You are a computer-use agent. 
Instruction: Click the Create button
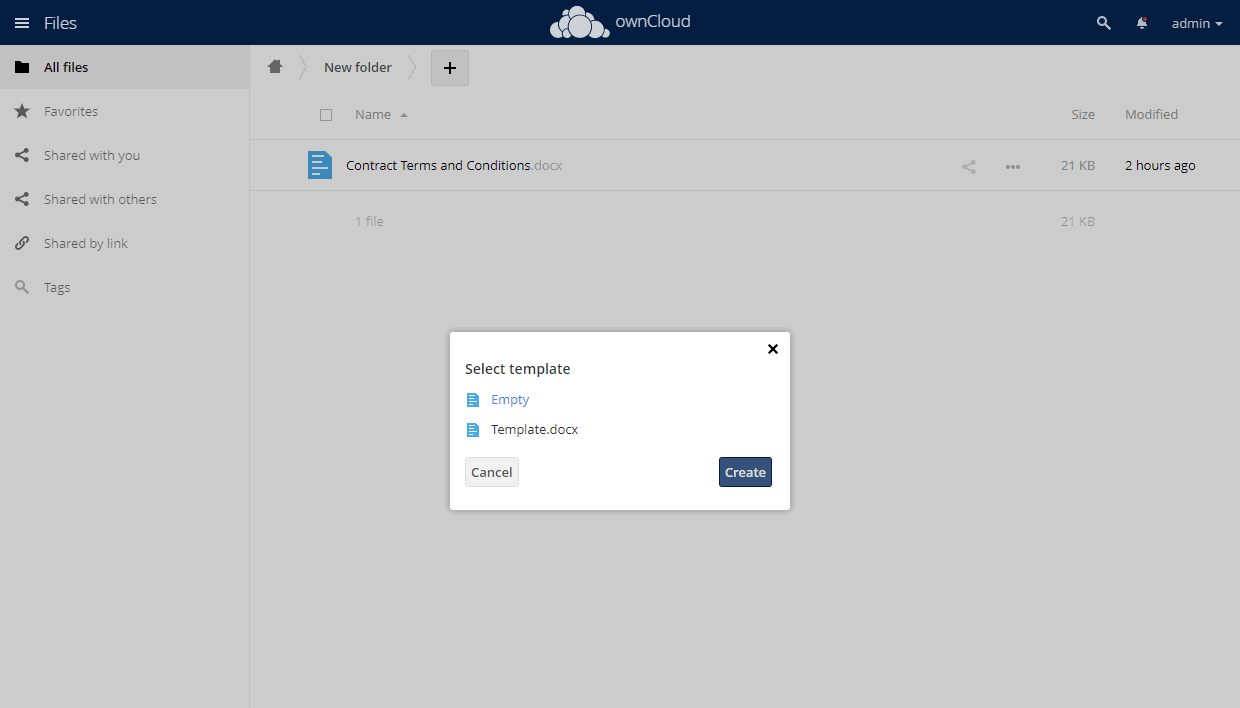pos(745,472)
